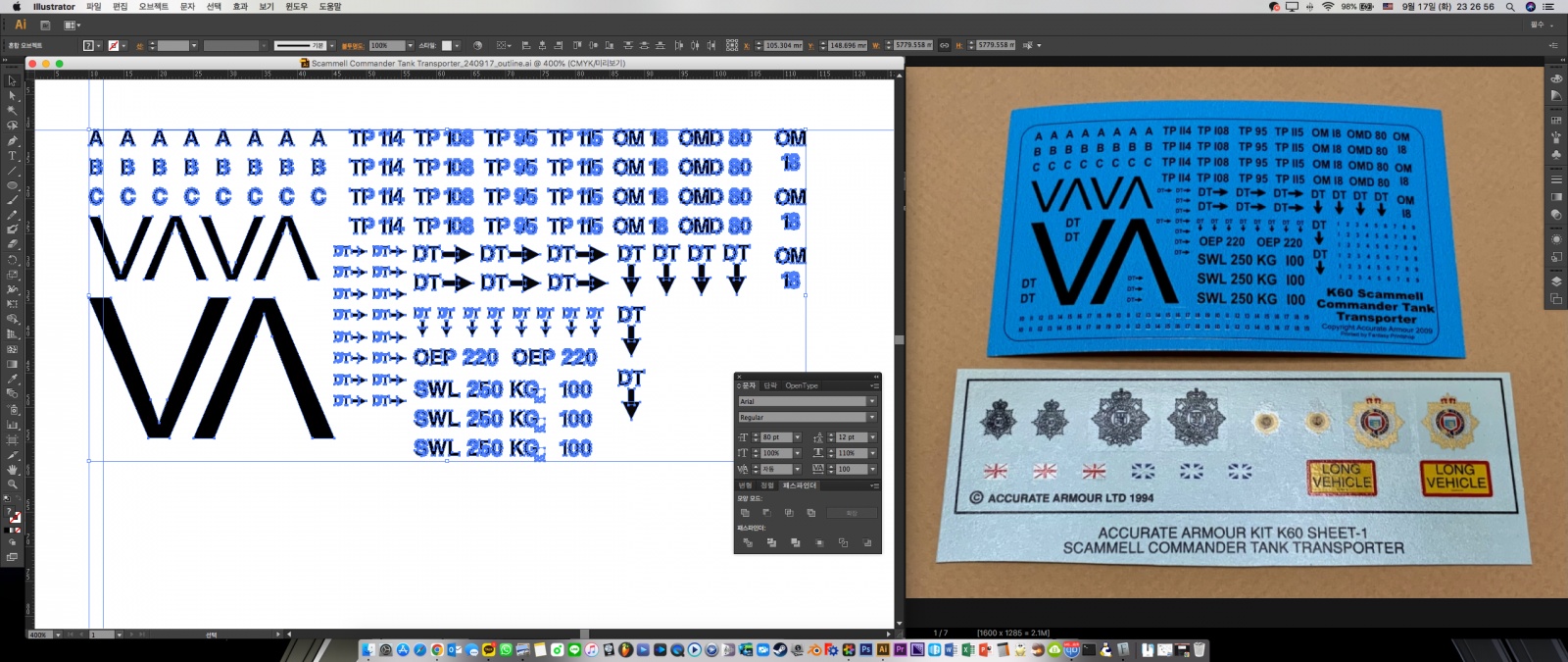Viewport: 1568px width, 662px height.
Task: Select the Pen tool in toolbar
Action: click(13, 141)
